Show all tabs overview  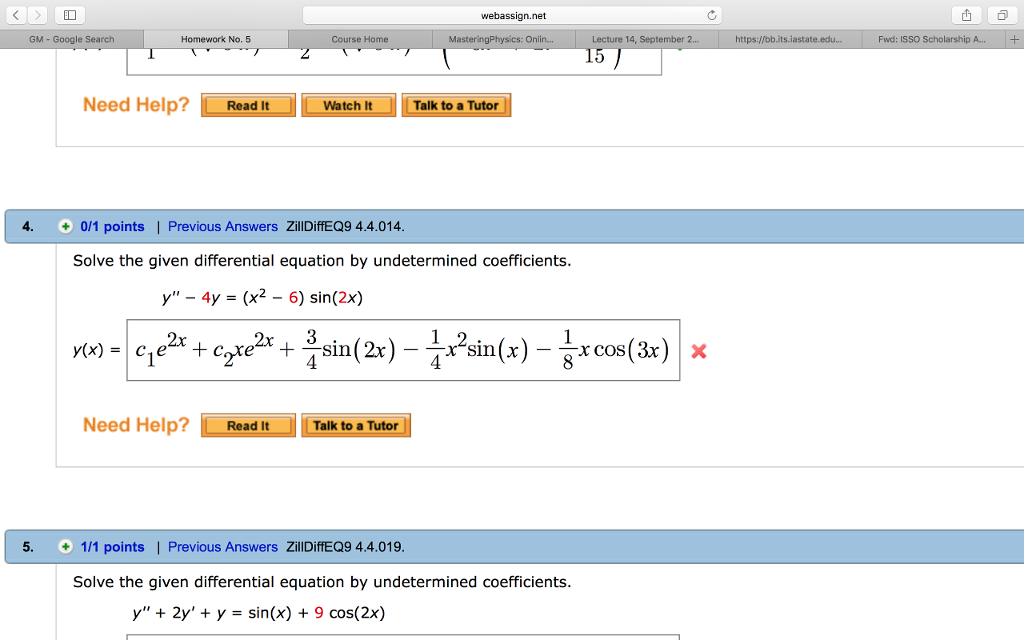[x=1002, y=15]
